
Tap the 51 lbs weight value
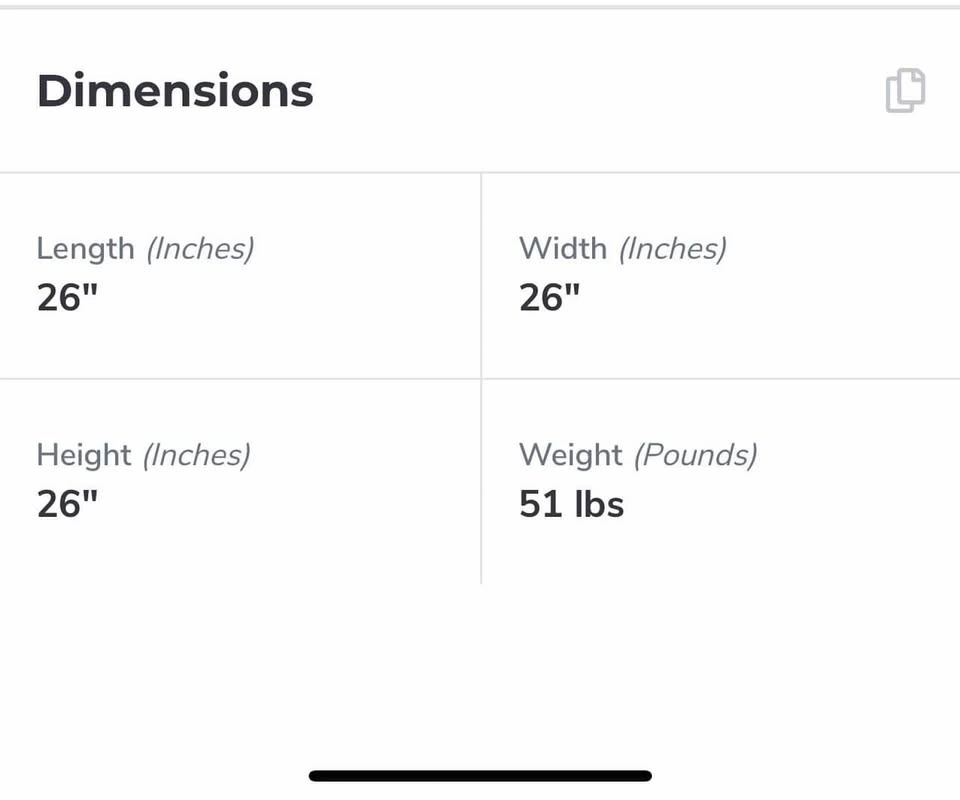click(571, 504)
